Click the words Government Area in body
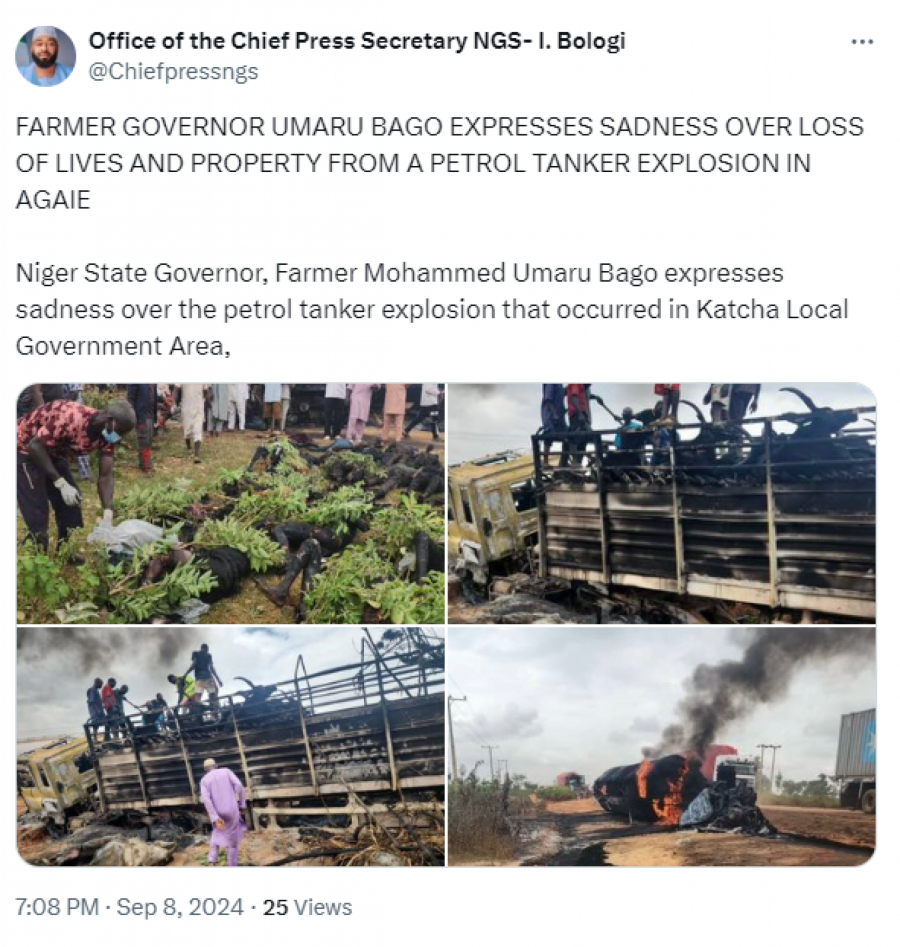 pos(123,346)
